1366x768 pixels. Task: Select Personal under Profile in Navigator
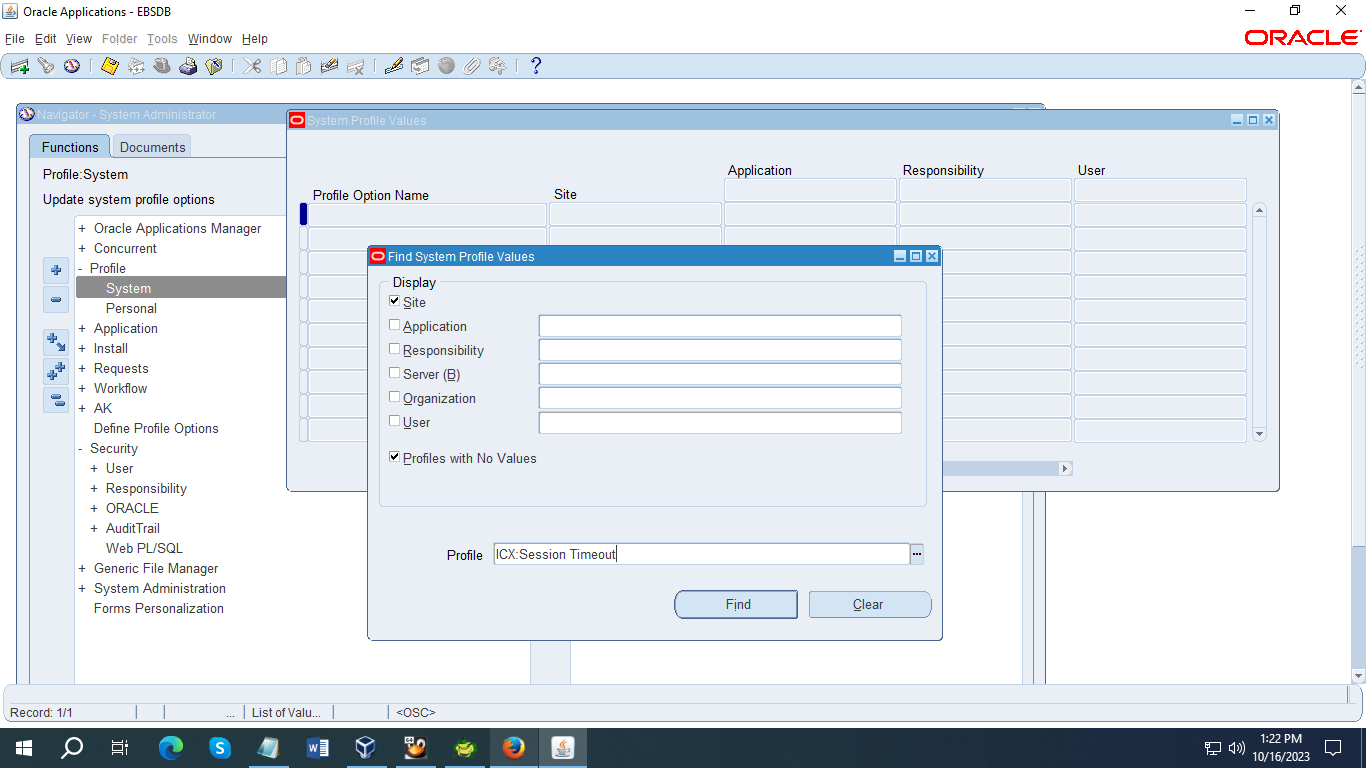pyautogui.click(x=131, y=308)
